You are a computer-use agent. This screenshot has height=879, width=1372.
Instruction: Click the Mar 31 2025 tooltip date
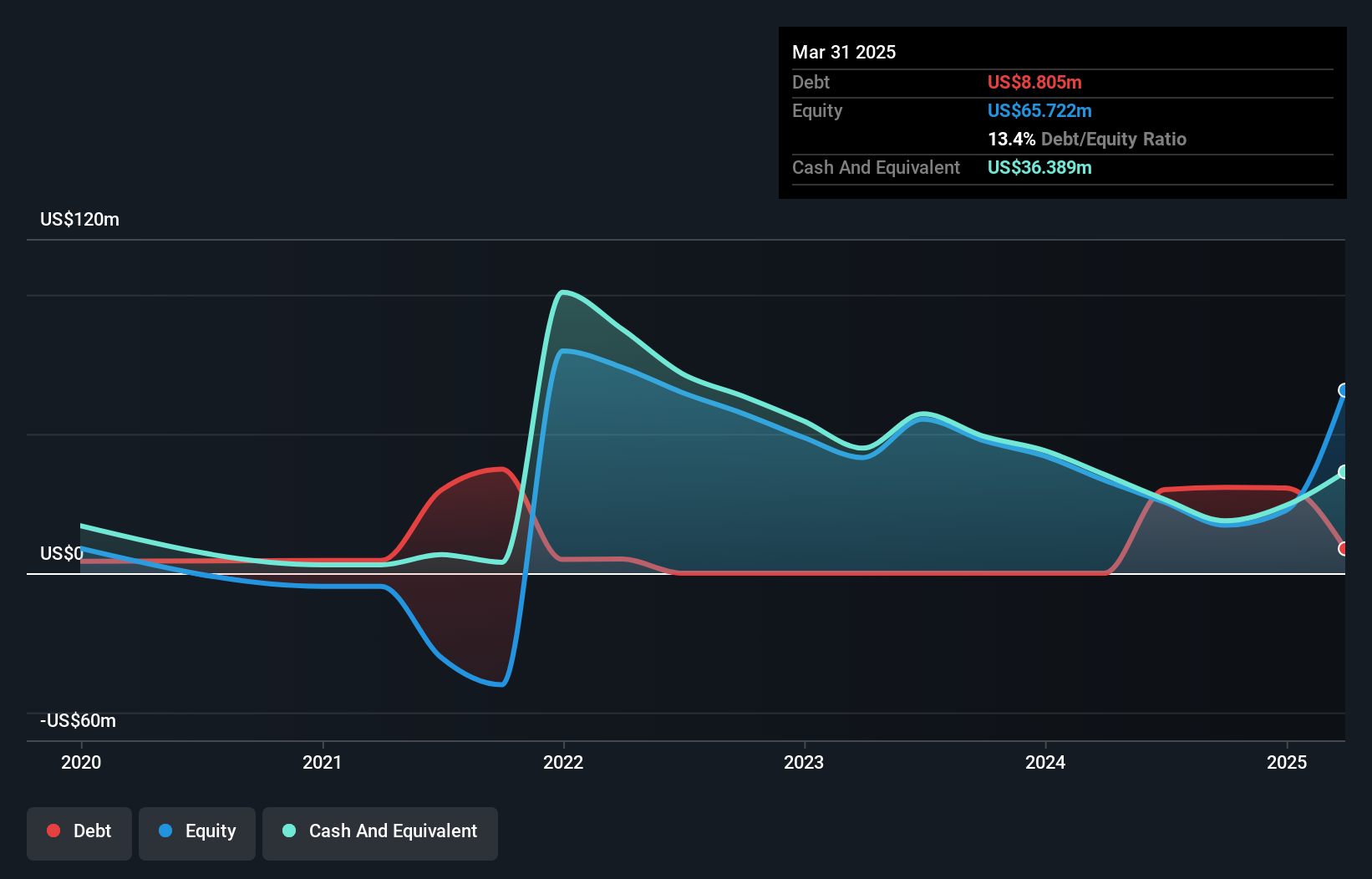pos(844,52)
